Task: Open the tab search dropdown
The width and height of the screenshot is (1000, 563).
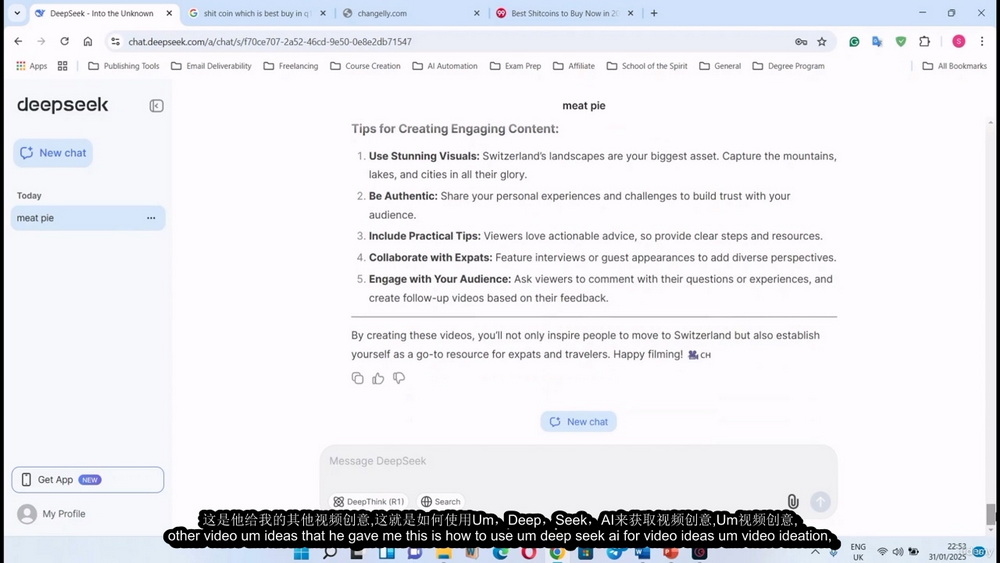Action: [x=17, y=13]
